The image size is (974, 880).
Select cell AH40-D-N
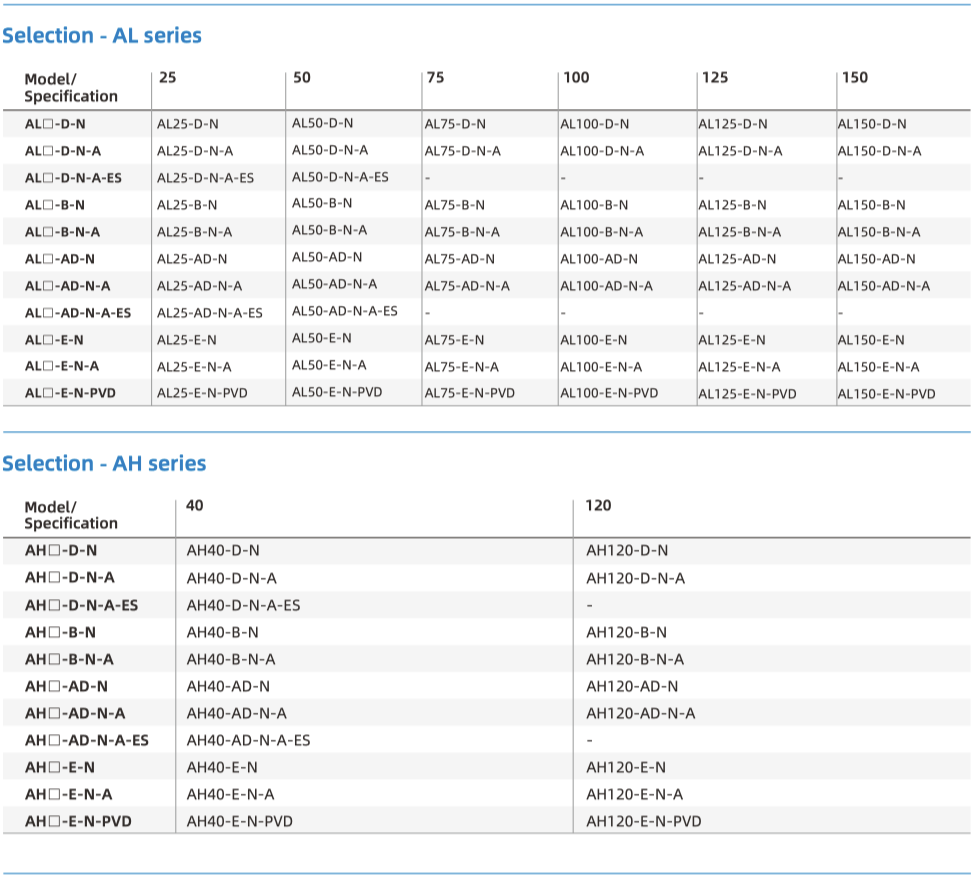(223, 551)
